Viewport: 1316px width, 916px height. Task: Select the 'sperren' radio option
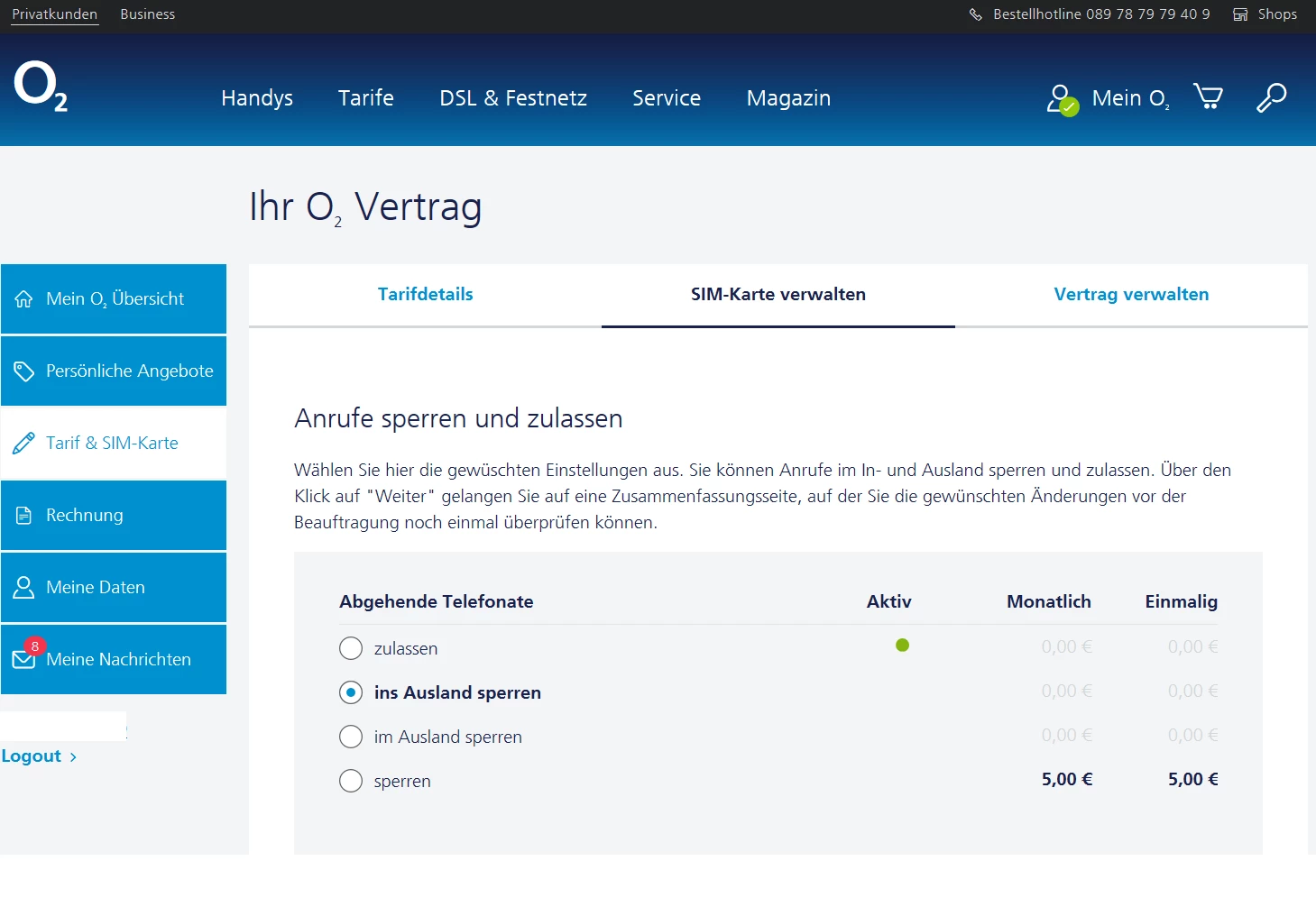[x=351, y=781]
